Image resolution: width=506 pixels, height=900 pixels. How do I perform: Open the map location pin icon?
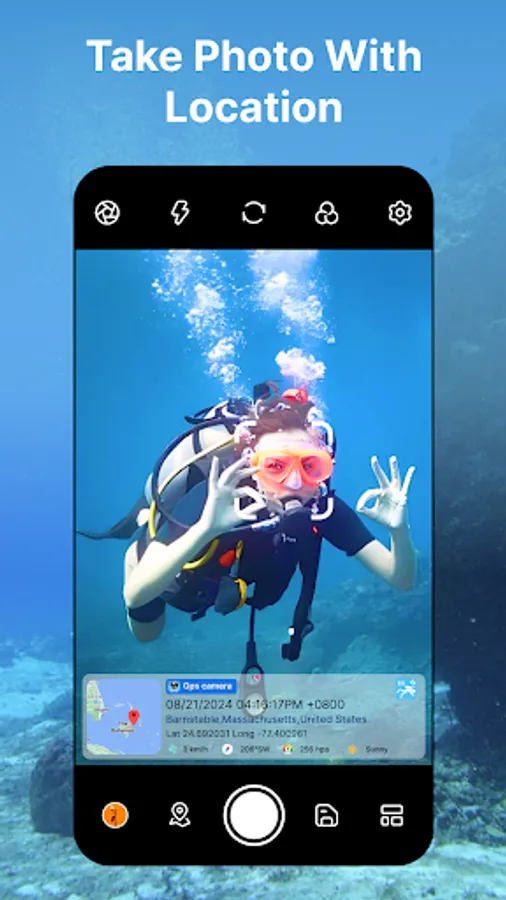tap(180, 815)
